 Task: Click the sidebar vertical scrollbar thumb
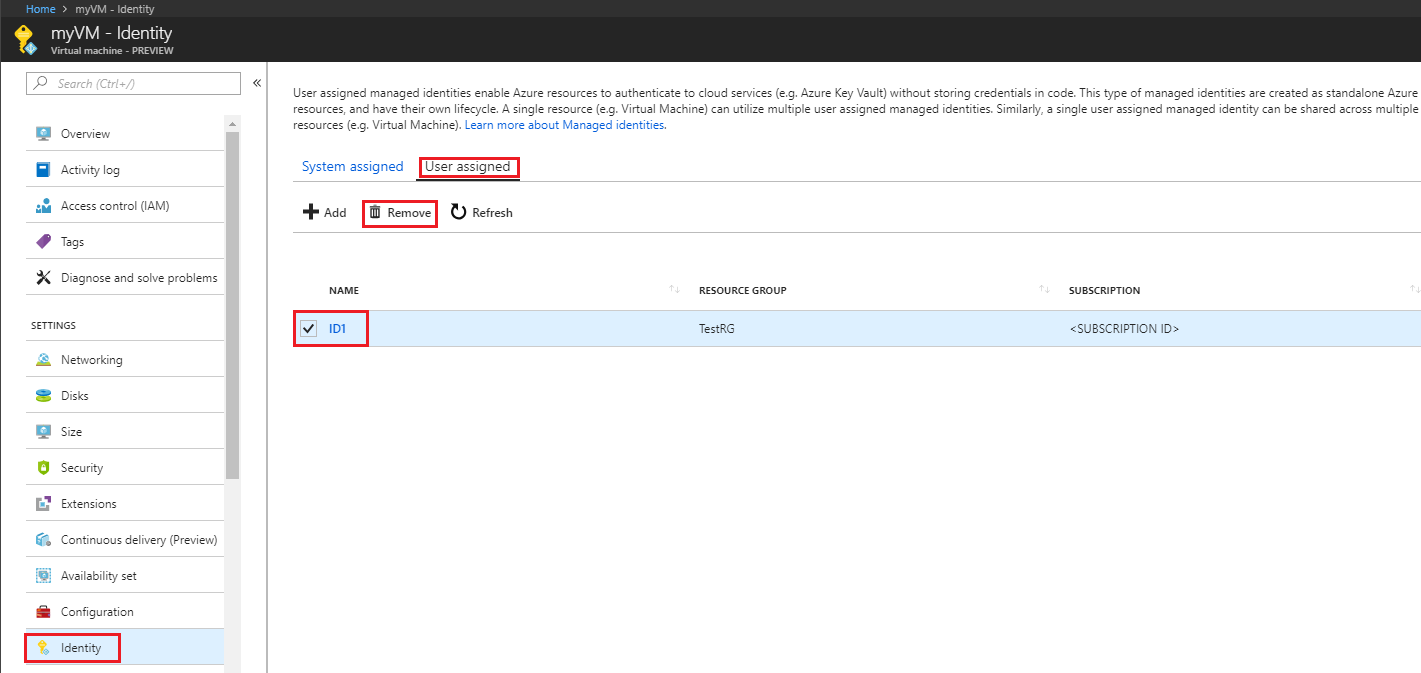pyautogui.click(x=232, y=305)
